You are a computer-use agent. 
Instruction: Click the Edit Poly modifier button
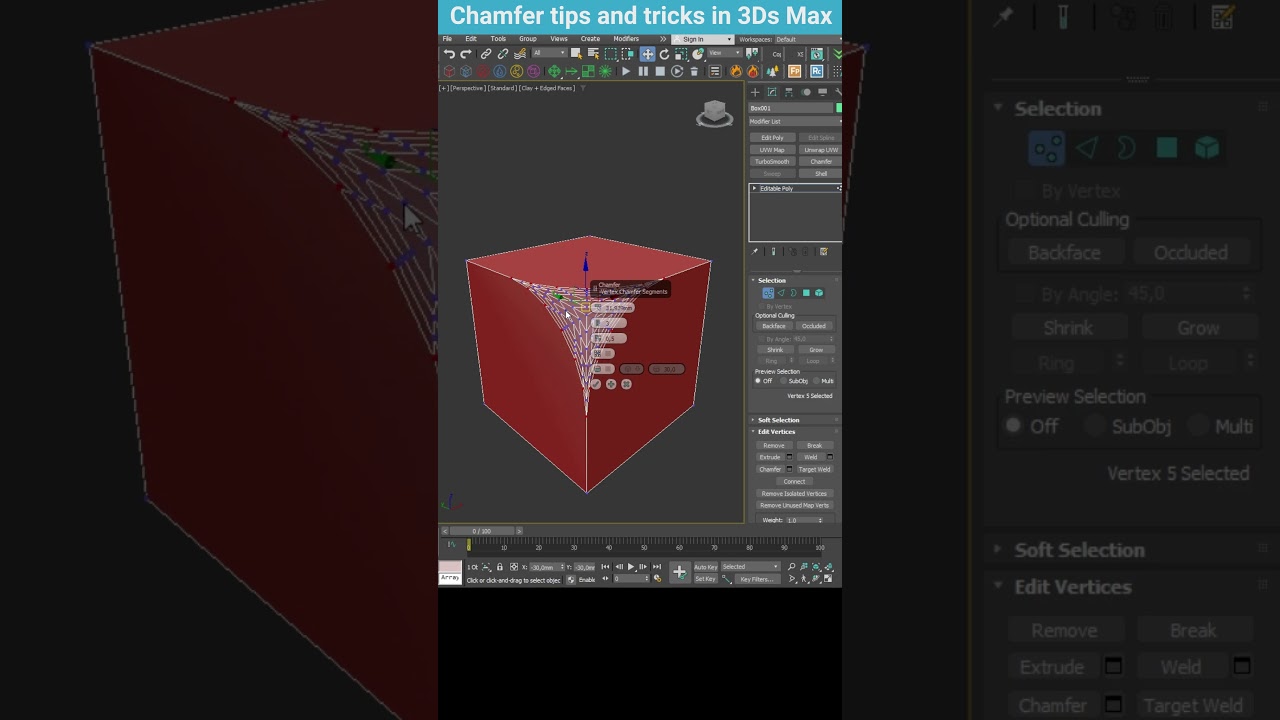tap(773, 138)
